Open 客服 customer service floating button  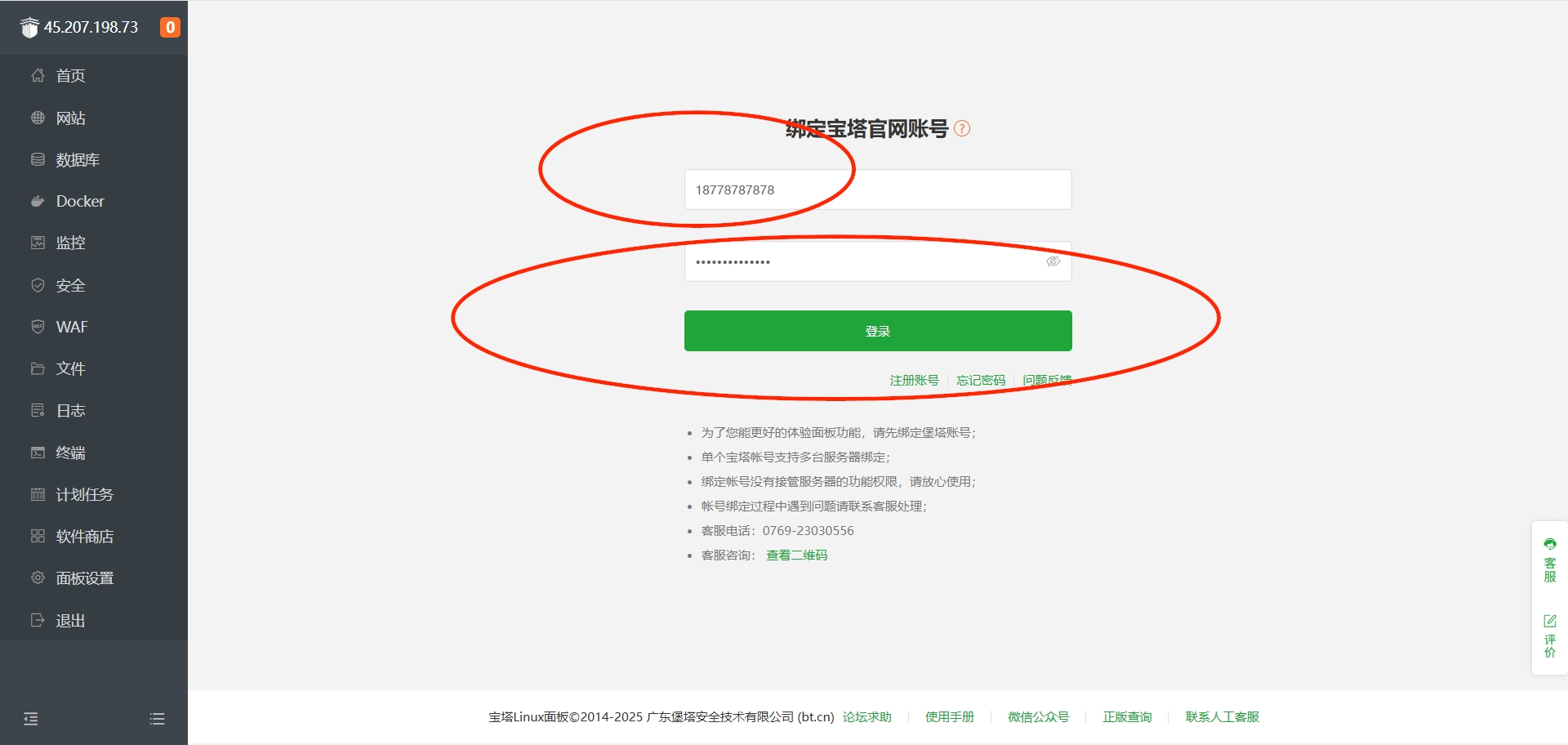1549,560
